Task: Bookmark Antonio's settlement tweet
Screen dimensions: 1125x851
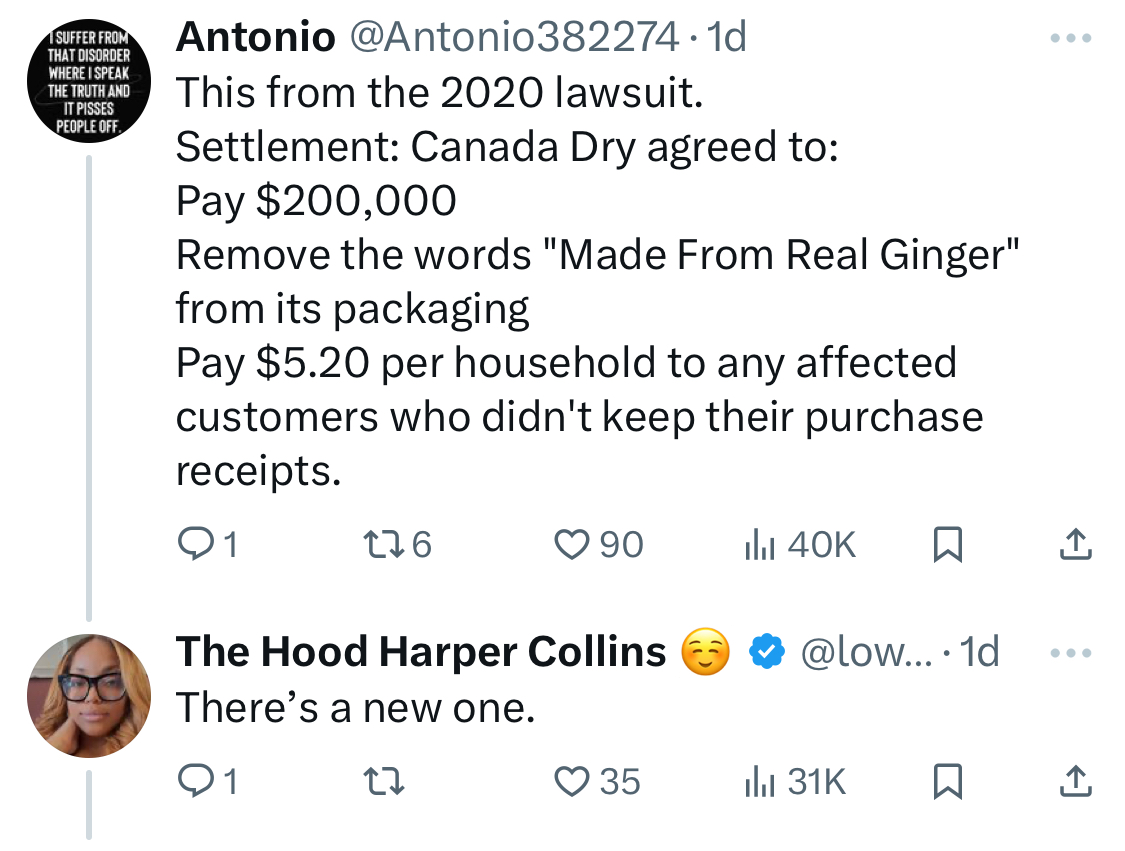Action: point(947,545)
